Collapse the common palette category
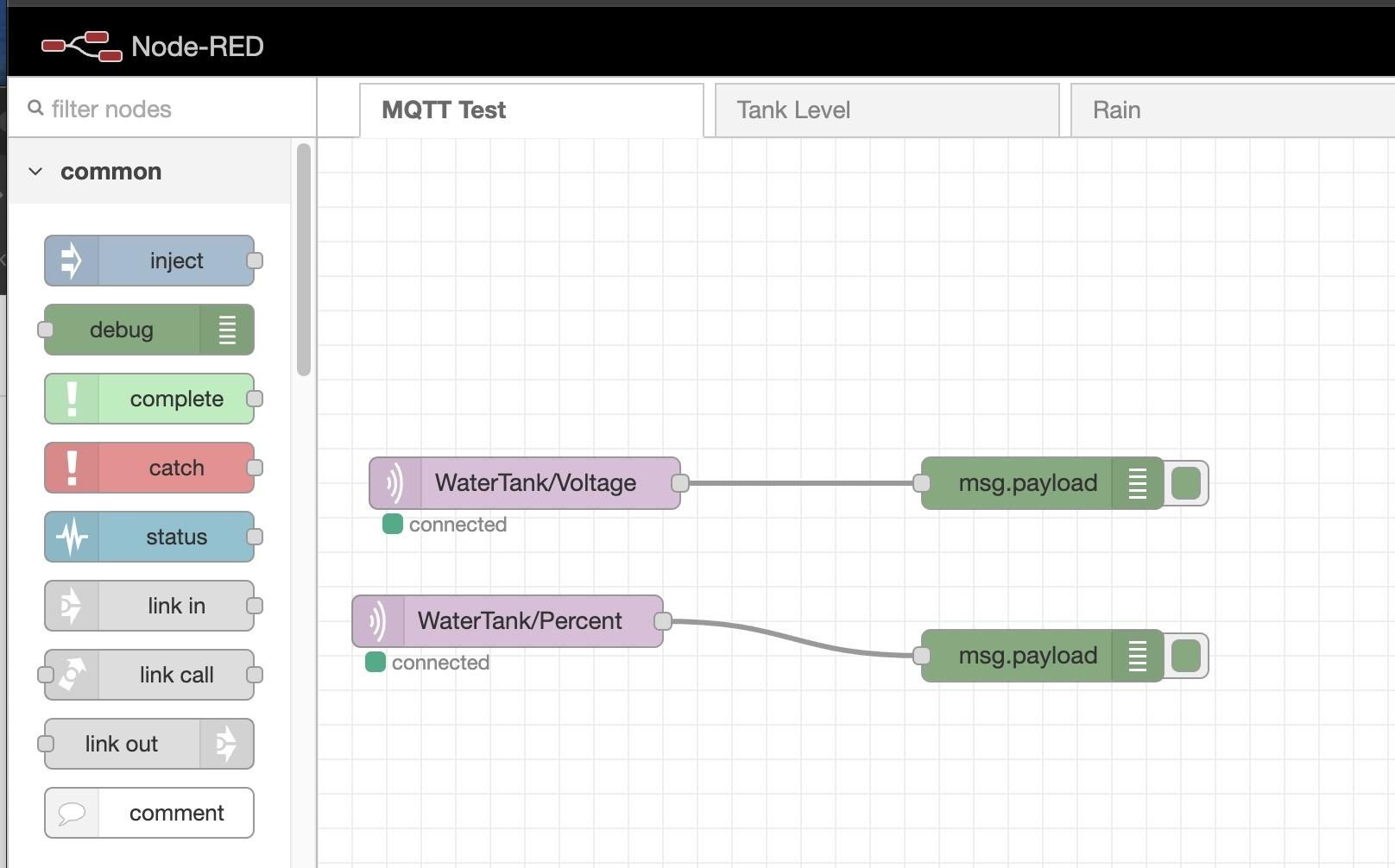This screenshot has width=1395, height=868. (x=35, y=171)
